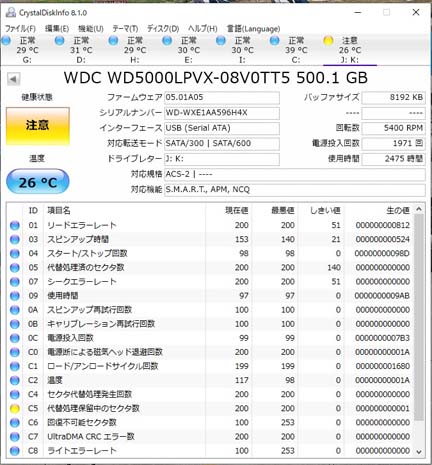The height and width of the screenshot is (465, 432).
Task: Click the CrystalDiskInfo title bar app icon
Action: [11, 13]
